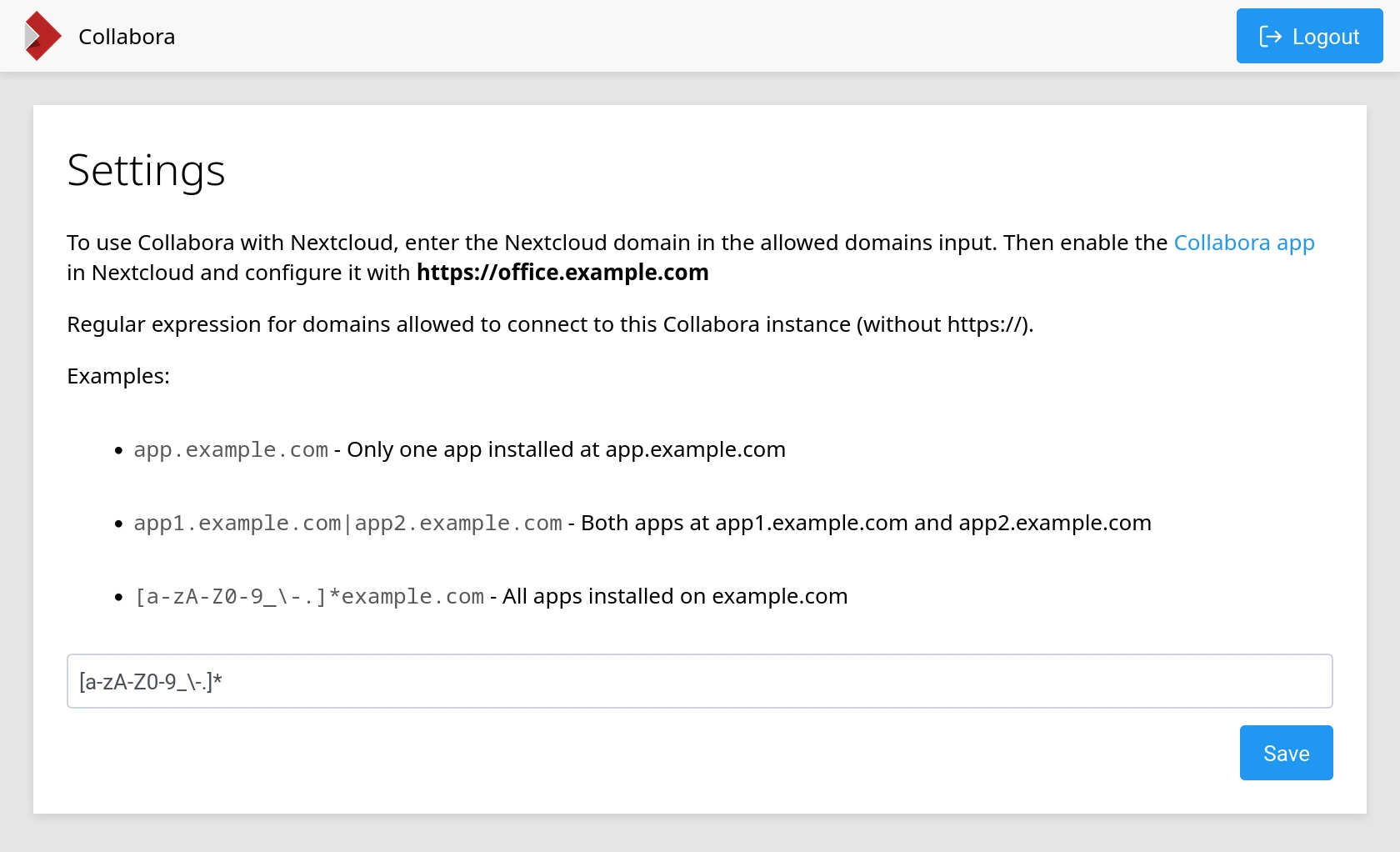Click the Collabora brand name in header

127,37
